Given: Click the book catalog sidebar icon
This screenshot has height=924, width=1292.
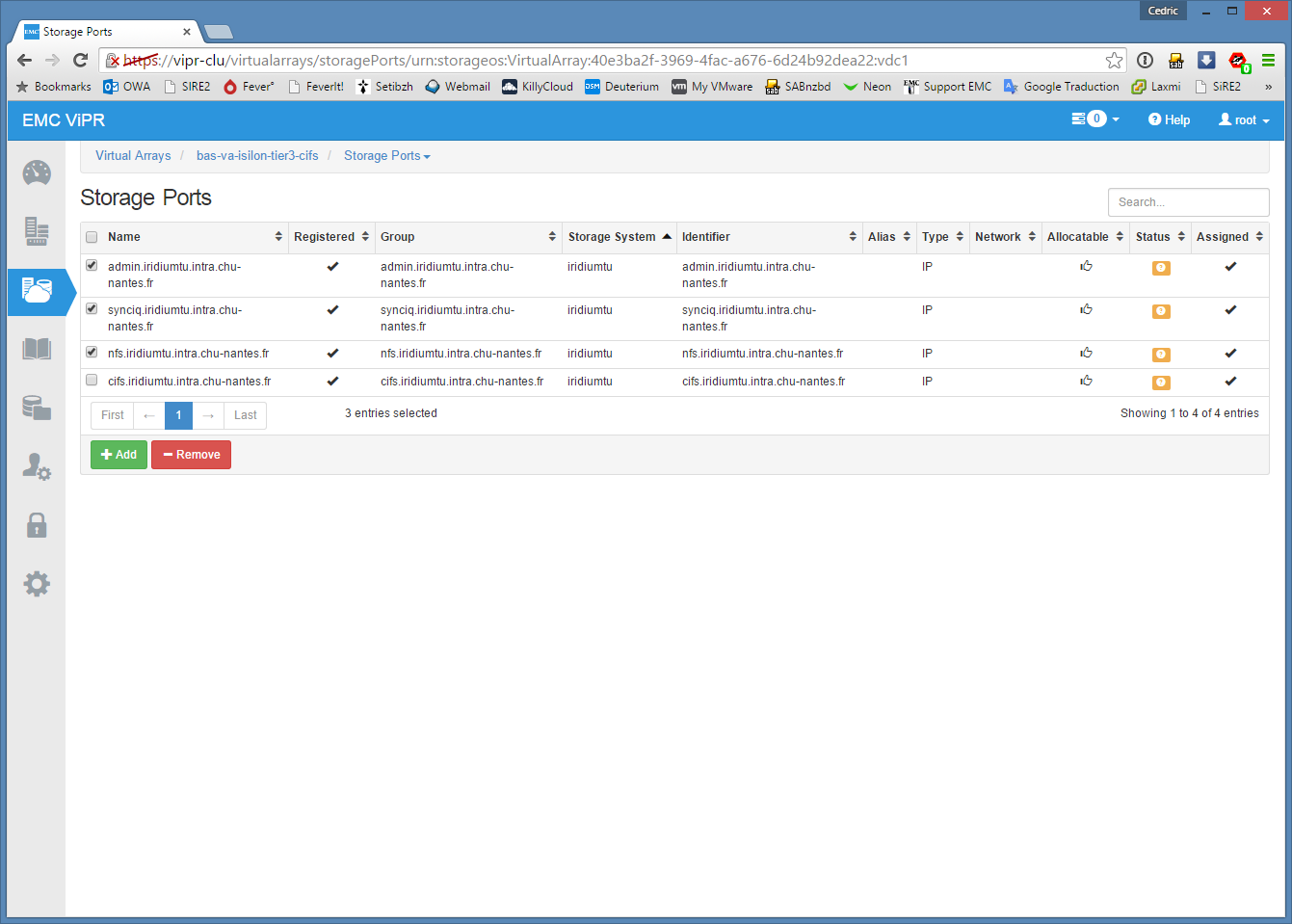Looking at the screenshot, I should [x=37, y=349].
